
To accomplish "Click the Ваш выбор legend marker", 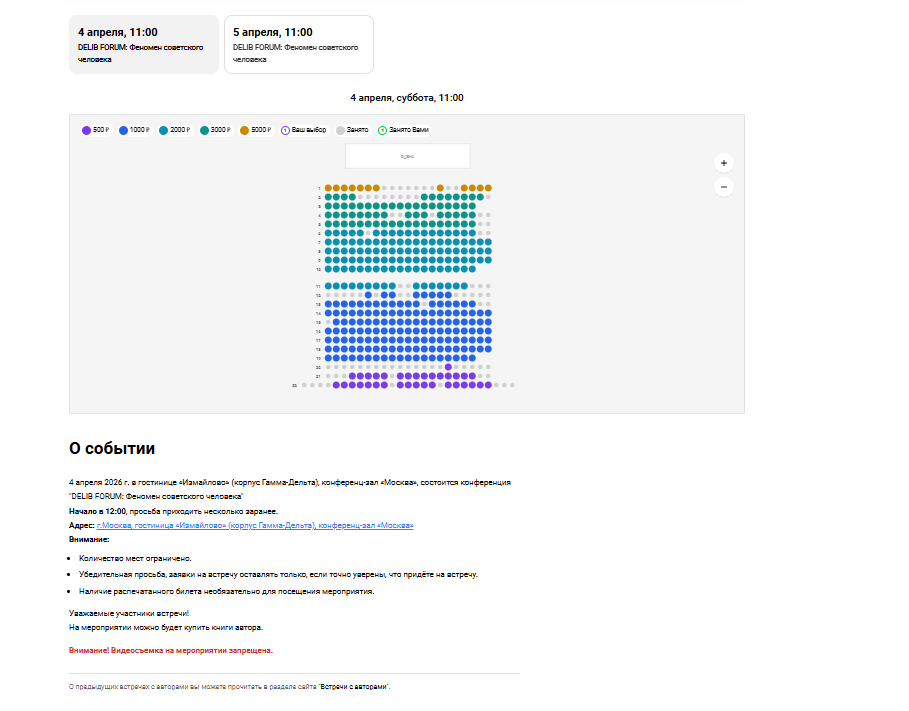I will pyautogui.click(x=285, y=130).
